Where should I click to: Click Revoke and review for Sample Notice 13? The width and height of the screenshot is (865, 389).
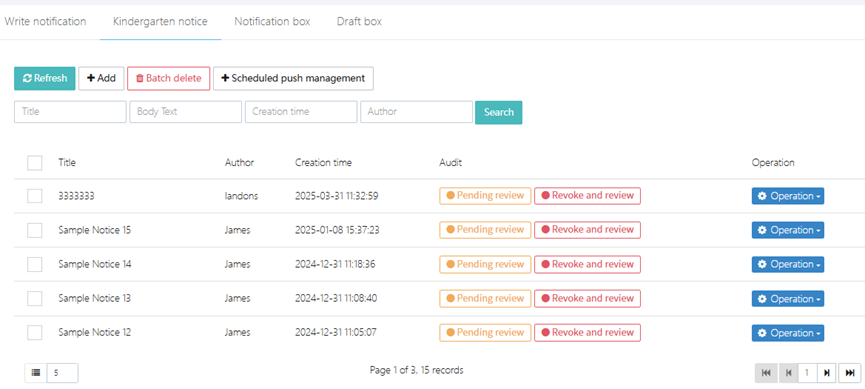coord(588,299)
